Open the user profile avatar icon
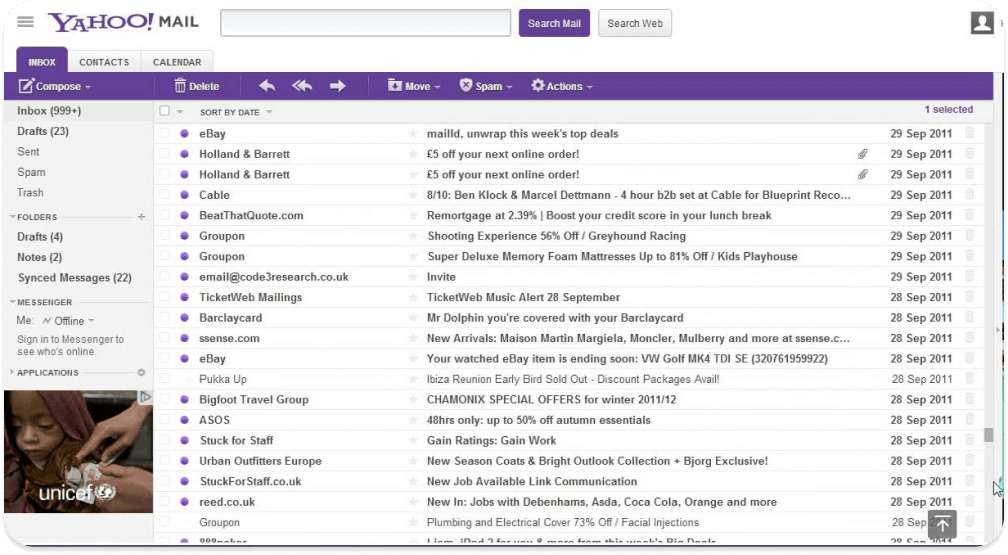Image resolution: width=1008 pixels, height=555 pixels. click(982, 23)
